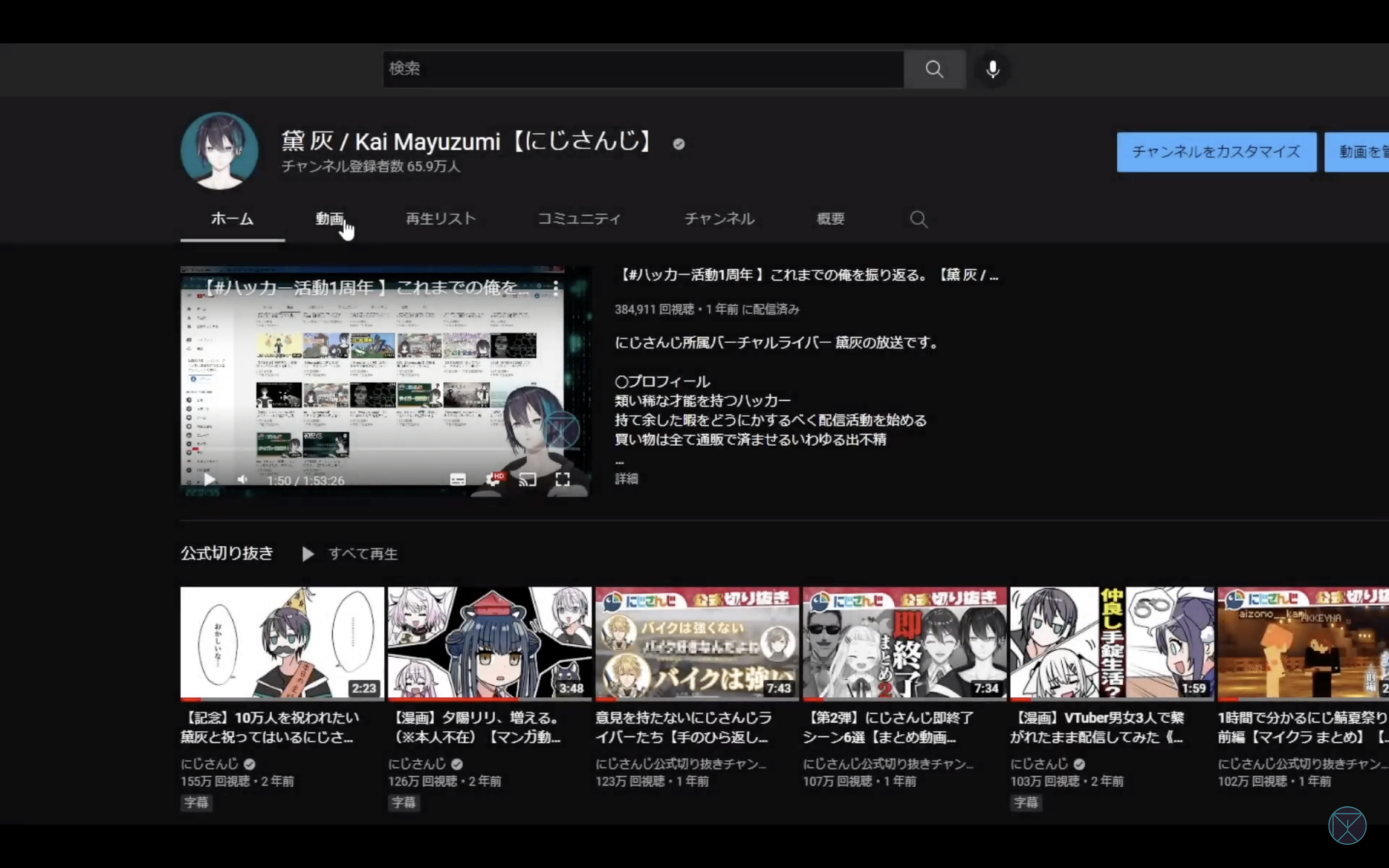Open the コミュニティ tab

(x=579, y=219)
